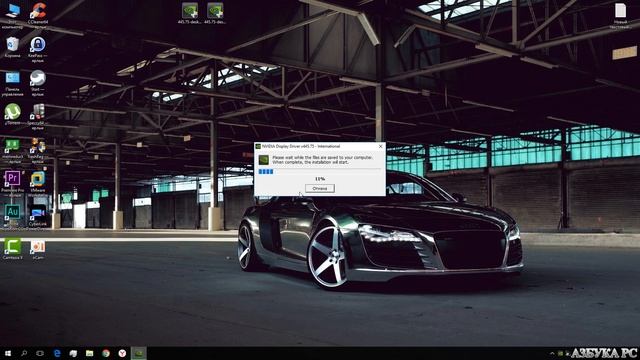Select the Adobe Premiere Pro desktop icon
640x360 pixels.
(x=13, y=184)
